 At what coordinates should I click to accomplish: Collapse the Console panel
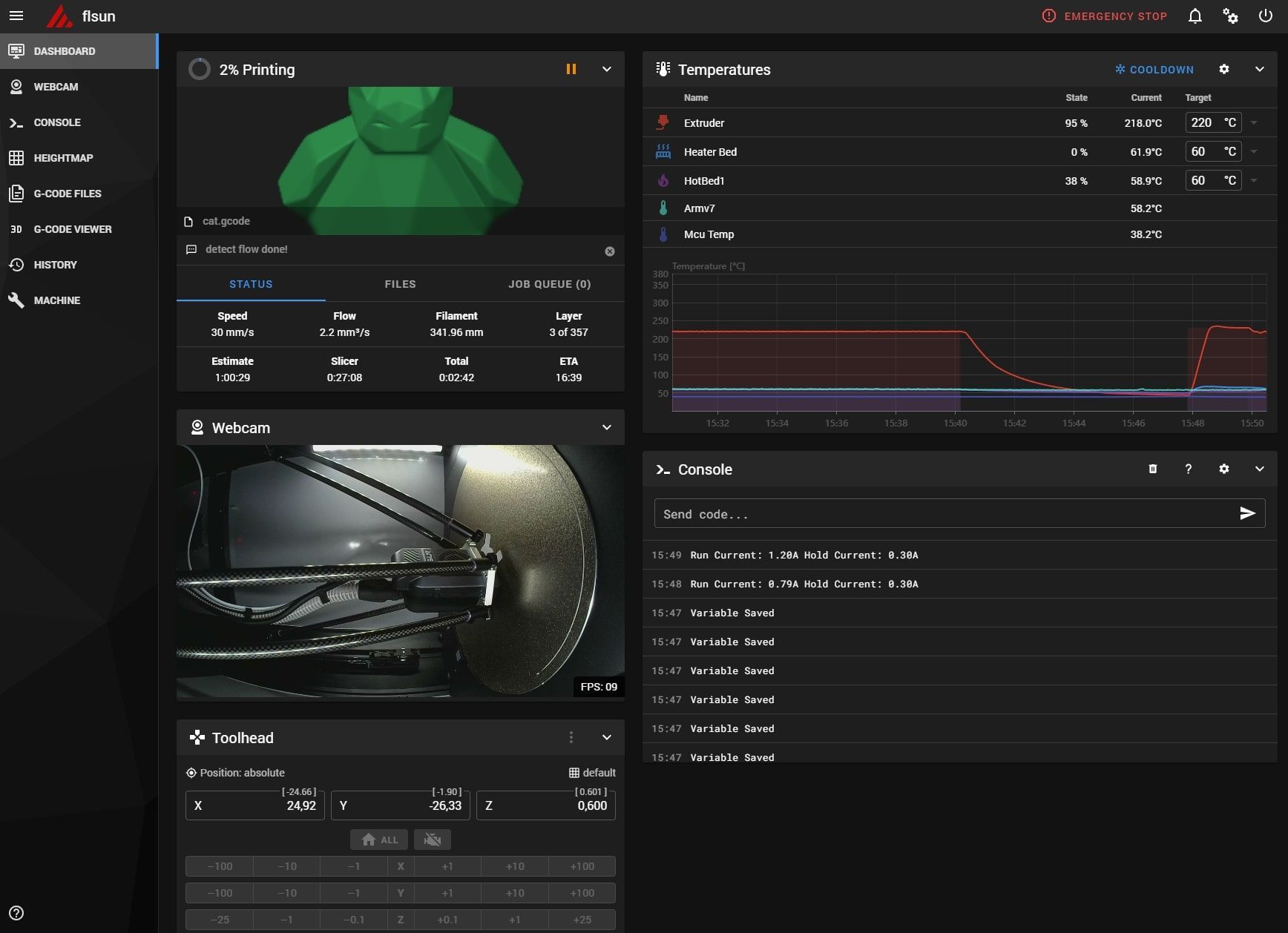(1259, 469)
